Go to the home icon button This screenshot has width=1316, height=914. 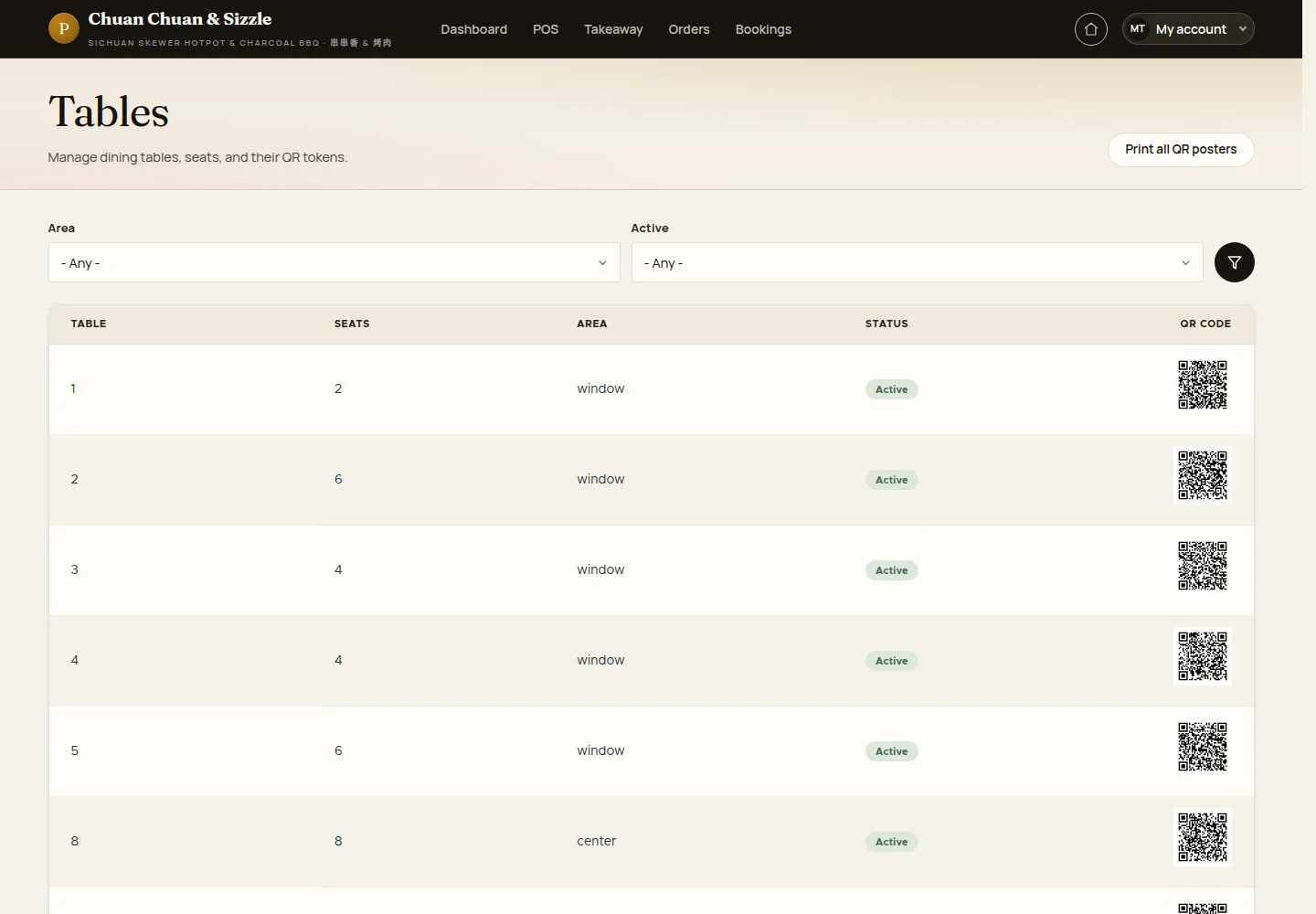coord(1090,29)
